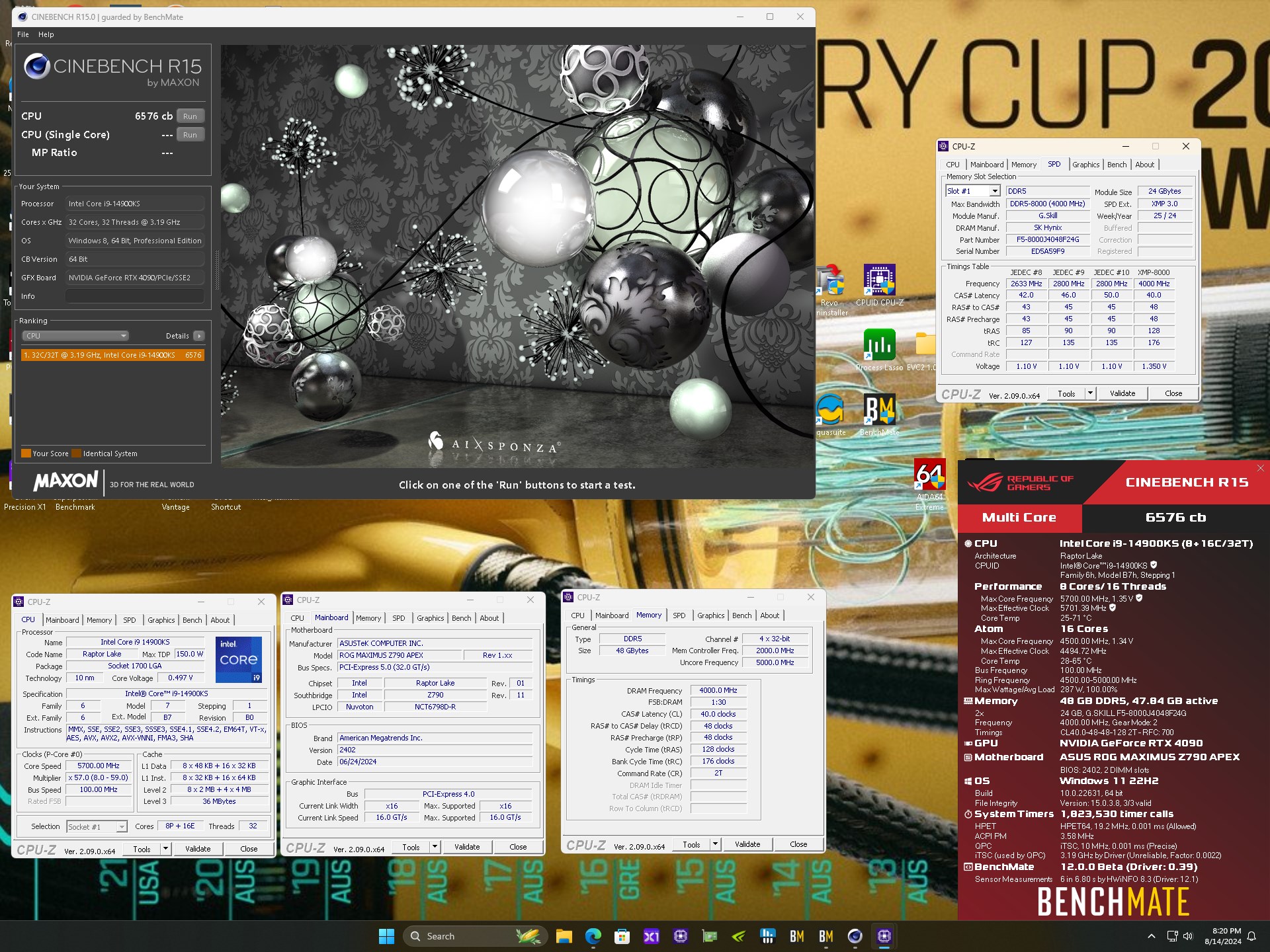1270x952 pixels.
Task: Open the Socket #1 selection dropdown
Action: (97, 827)
